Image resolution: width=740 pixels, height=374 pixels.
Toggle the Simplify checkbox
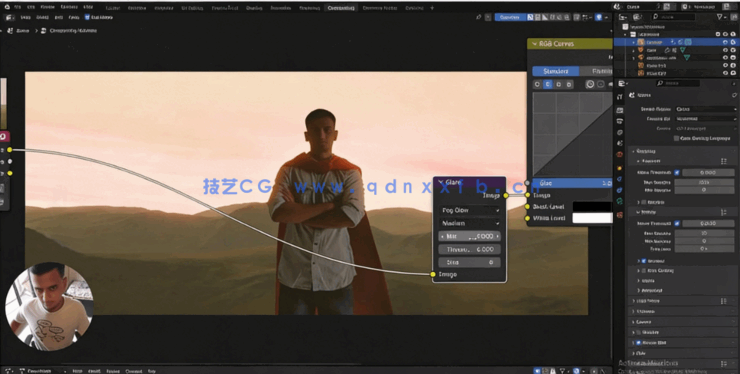[x=639, y=332]
